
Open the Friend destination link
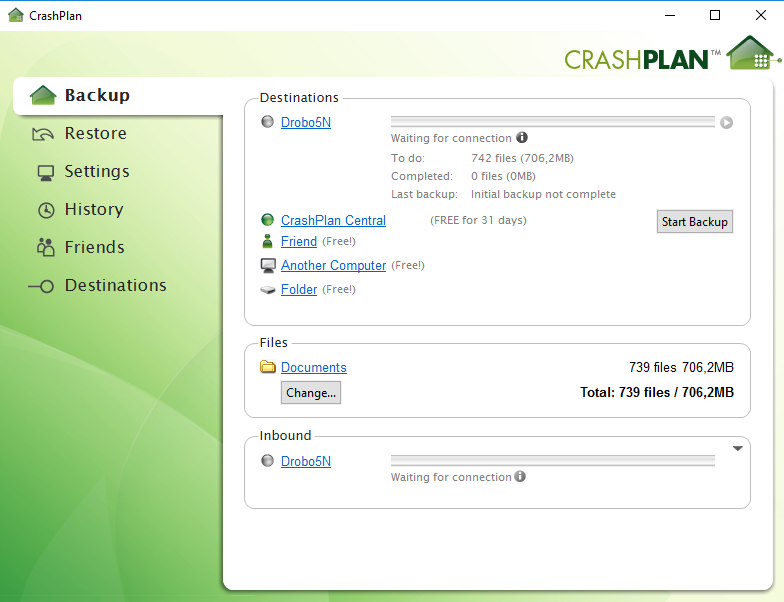coord(298,242)
